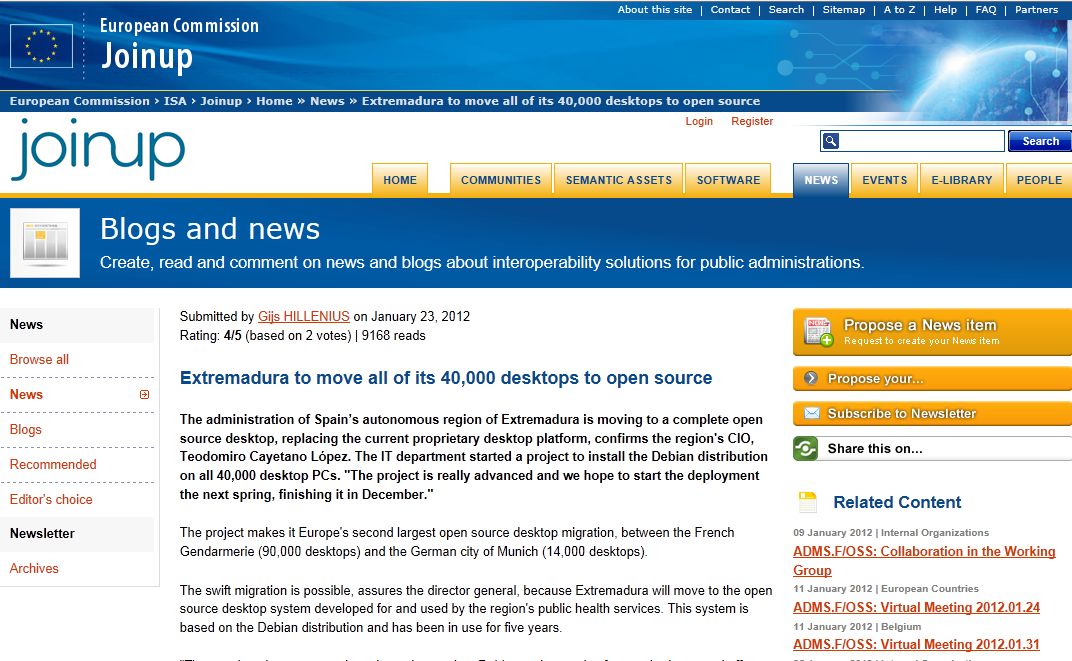Click the Propose a News item button
The height and width of the screenshot is (661, 1072).
[x=933, y=332]
